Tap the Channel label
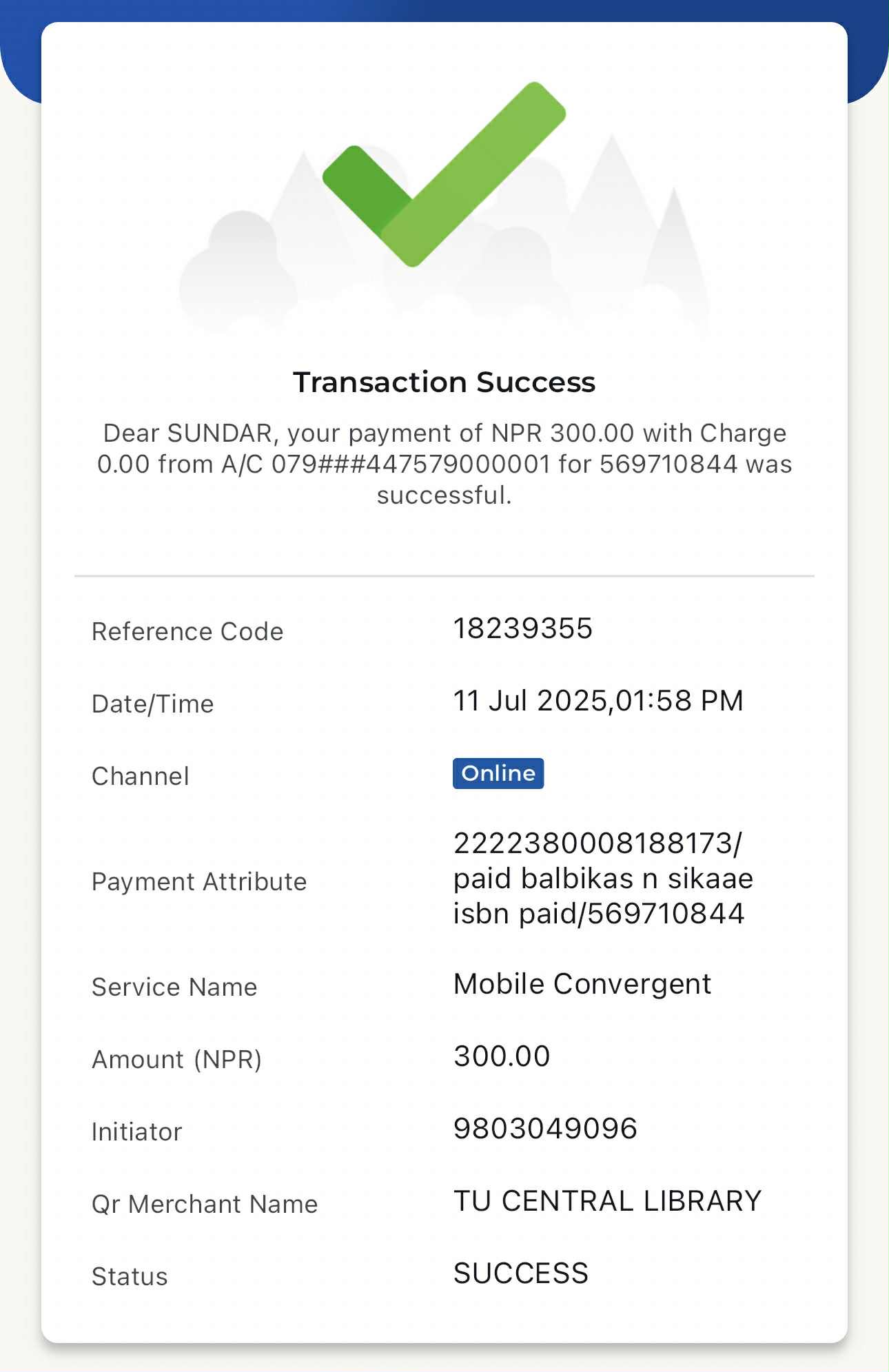Image resolution: width=889 pixels, height=1372 pixels. tap(141, 777)
